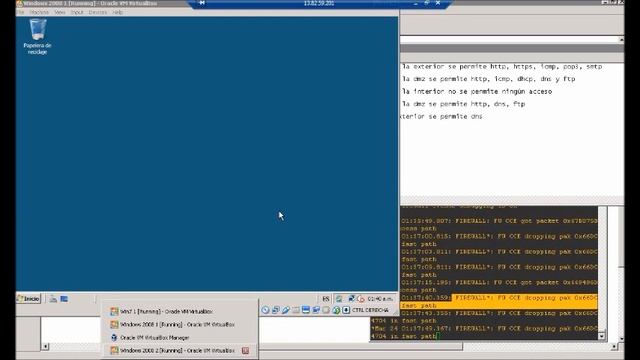640x360 pixels.
Task: Click the bottom horizontal scrollbar right arrow
Action: coord(614,347)
